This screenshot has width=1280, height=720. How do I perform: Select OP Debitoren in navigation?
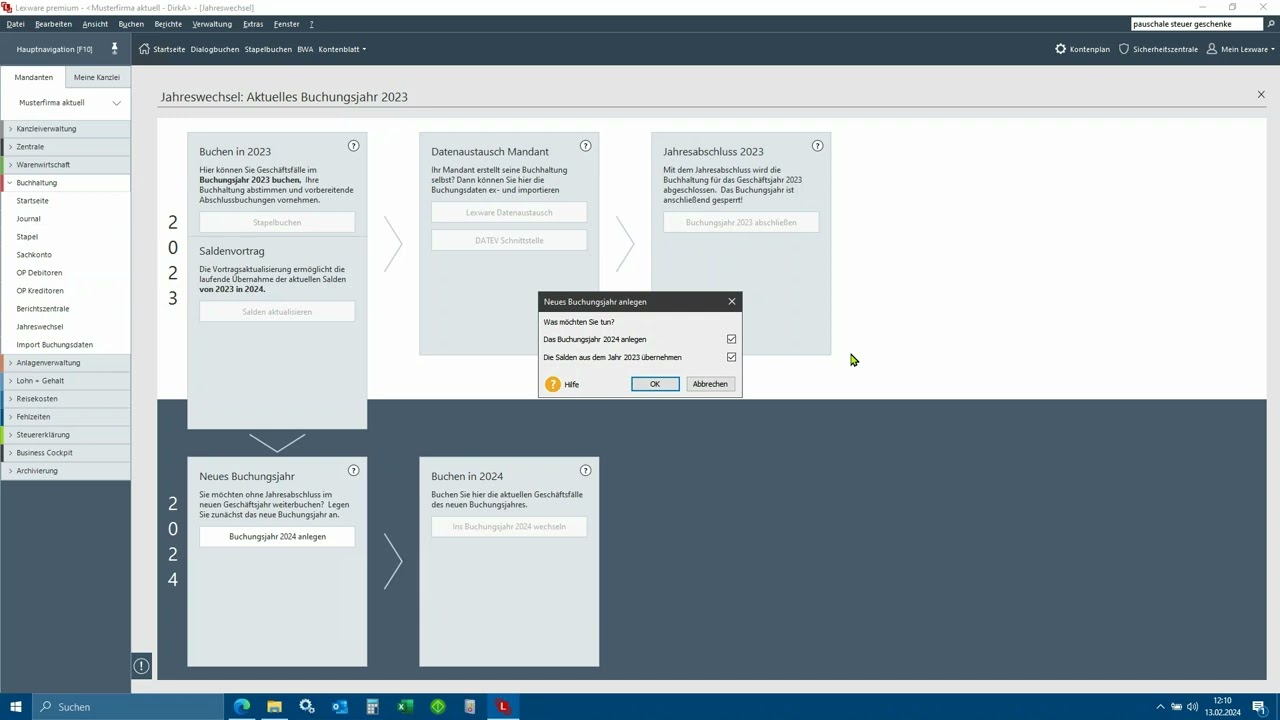(x=39, y=273)
